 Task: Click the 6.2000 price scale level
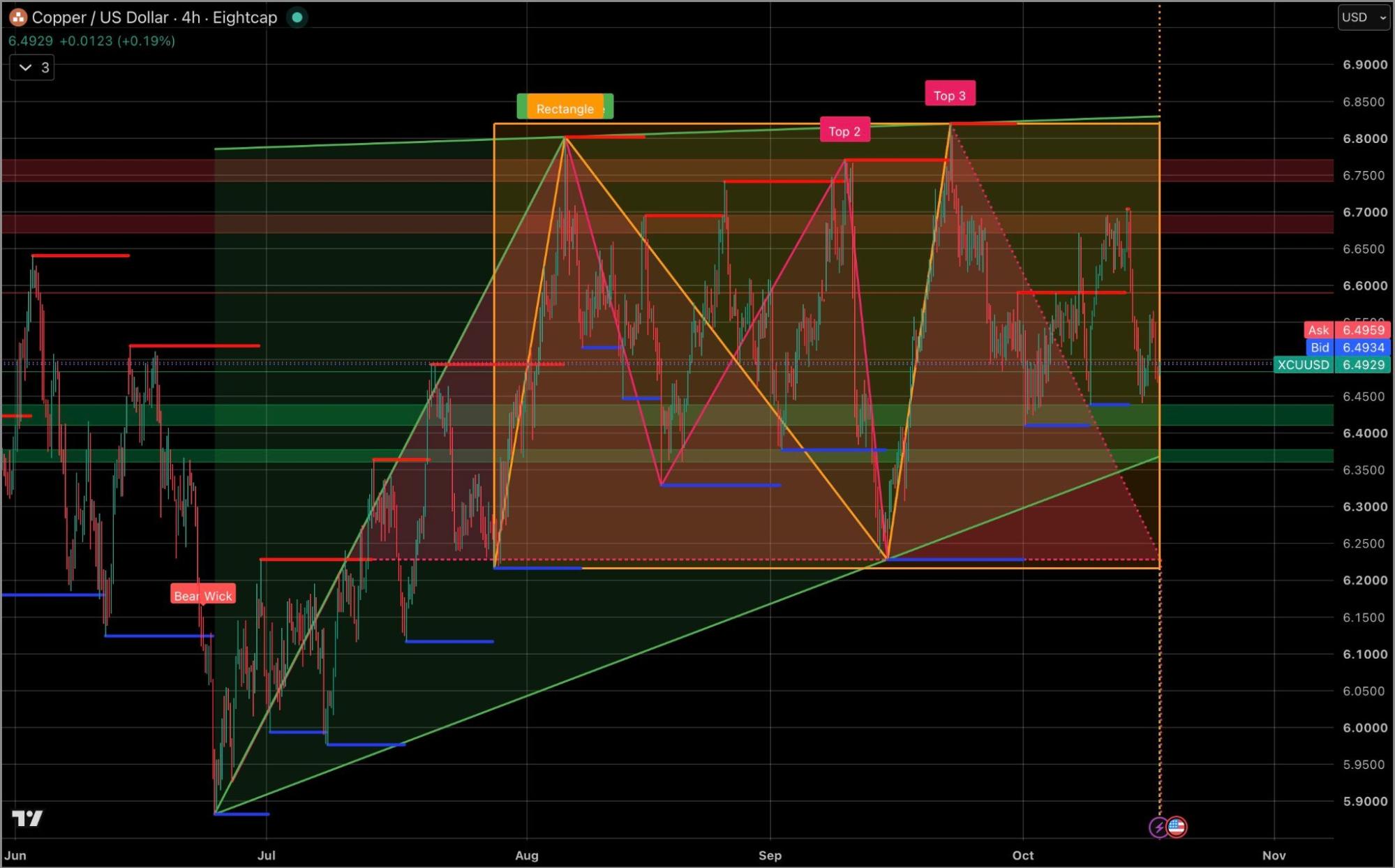point(1365,581)
